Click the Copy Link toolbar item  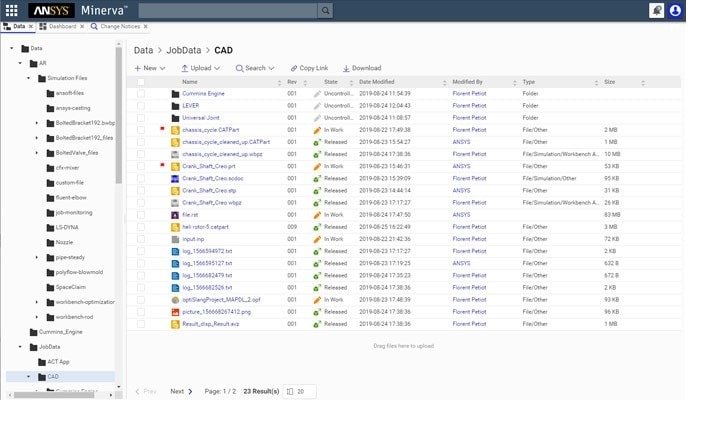click(x=309, y=68)
